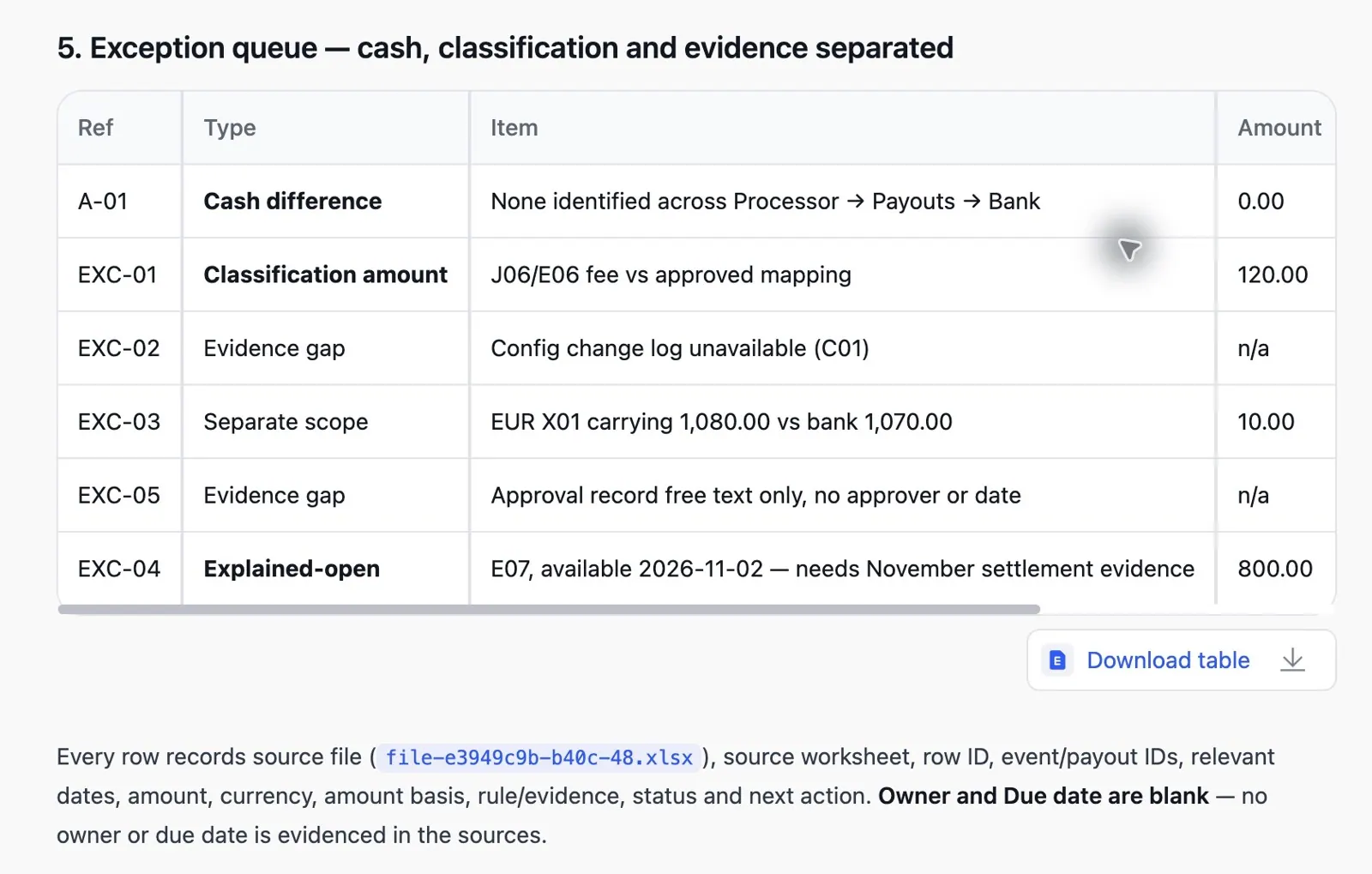
Task: Select the Classification amount type cell
Action: pyautogui.click(x=325, y=274)
